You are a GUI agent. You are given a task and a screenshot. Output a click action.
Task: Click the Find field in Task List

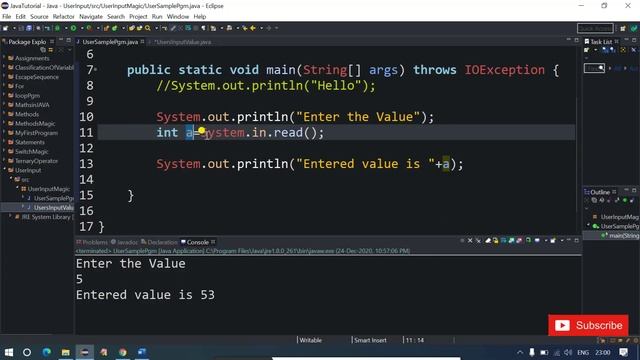(594, 68)
